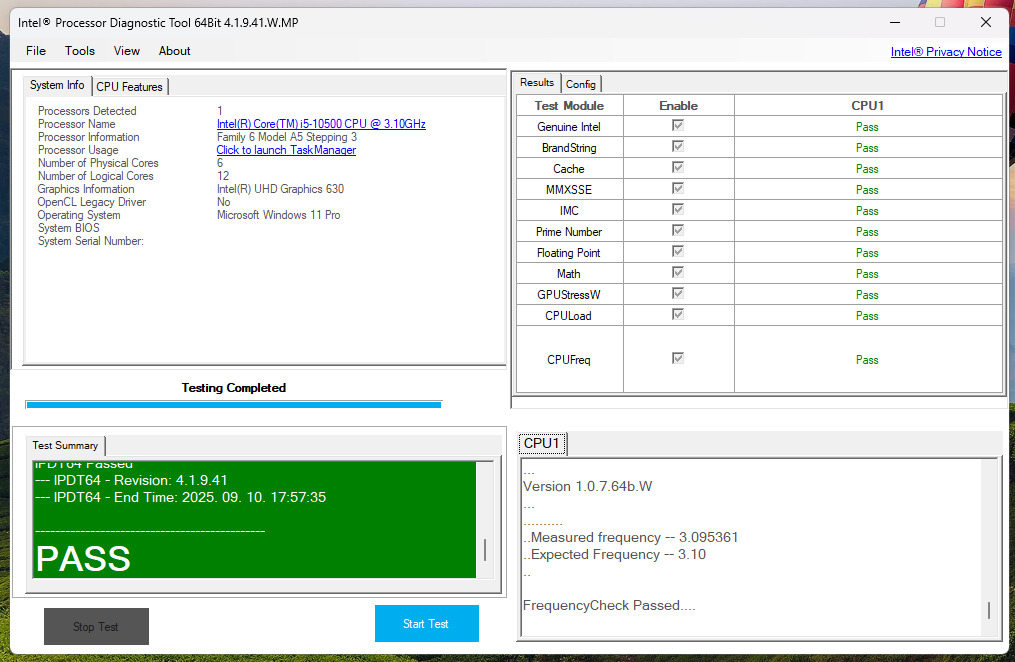Image resolution: width=1015 pixels, height=662 pixels.
Task: Open the File menu
Action: pyautogui.click(x=36, y=51)
